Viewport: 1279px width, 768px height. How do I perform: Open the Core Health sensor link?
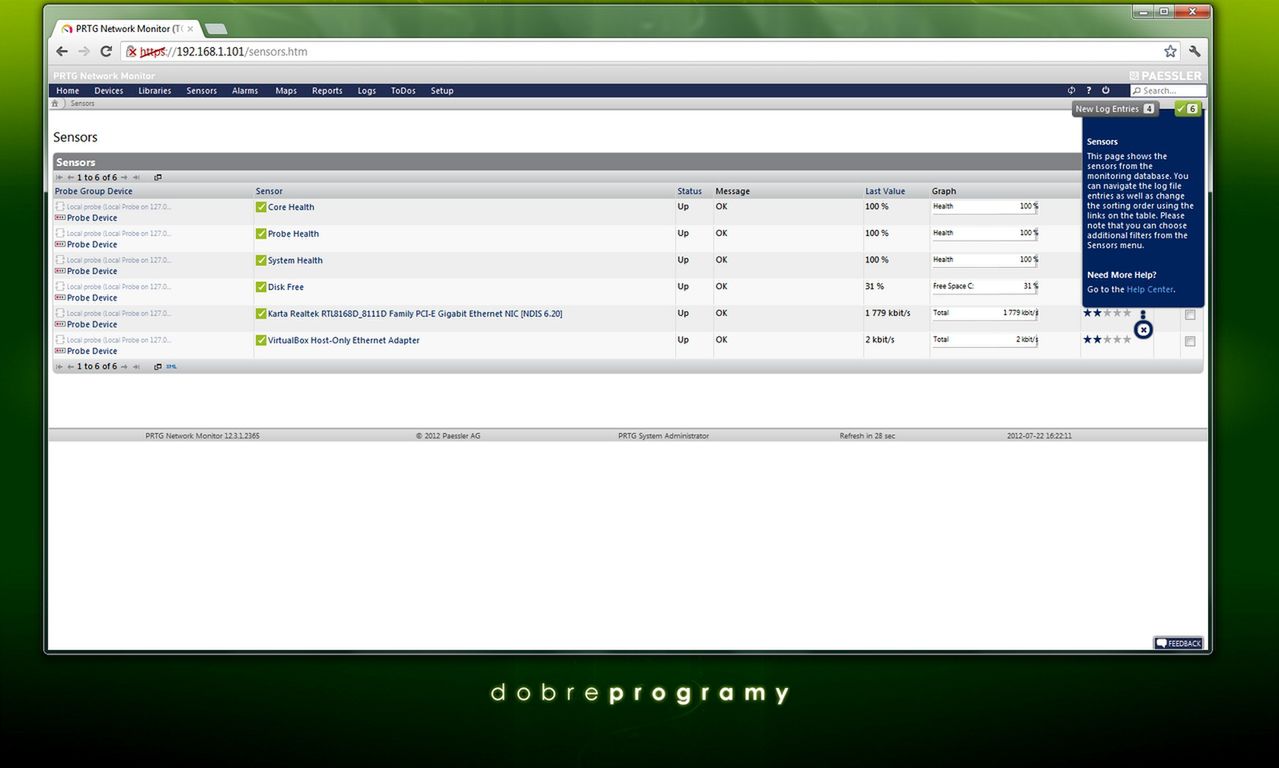(291, 207)
